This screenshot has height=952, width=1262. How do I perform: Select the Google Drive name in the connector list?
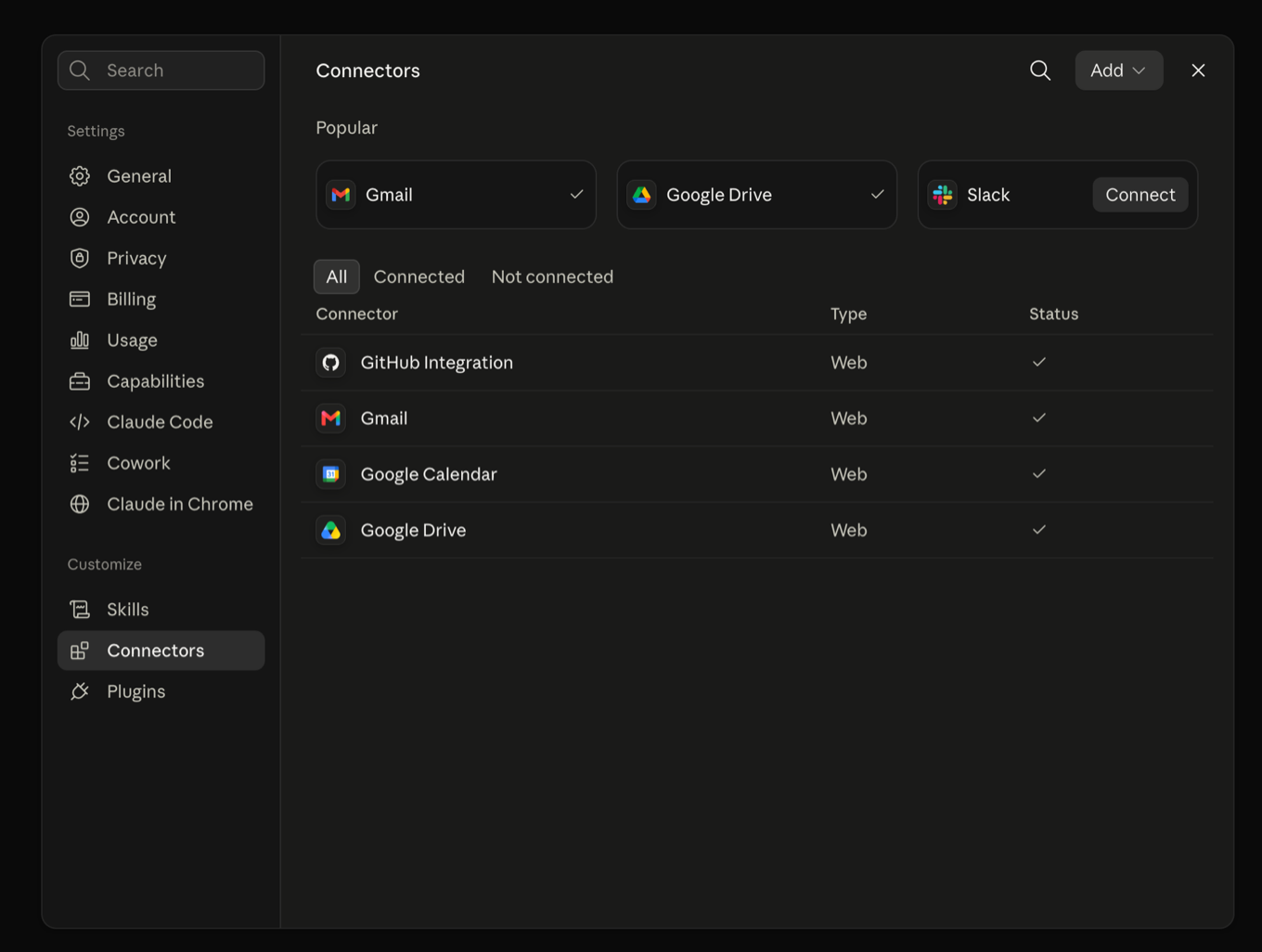click(x=413, y=530)
